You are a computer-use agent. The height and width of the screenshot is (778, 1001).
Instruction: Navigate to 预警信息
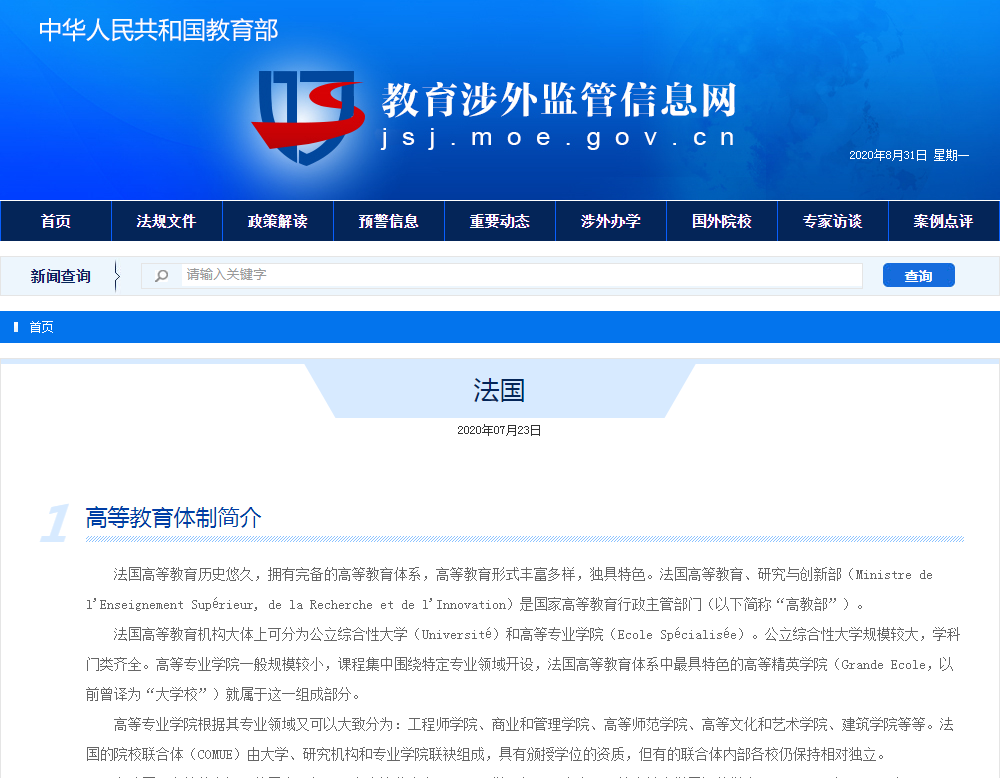click(x=388, y=220)
